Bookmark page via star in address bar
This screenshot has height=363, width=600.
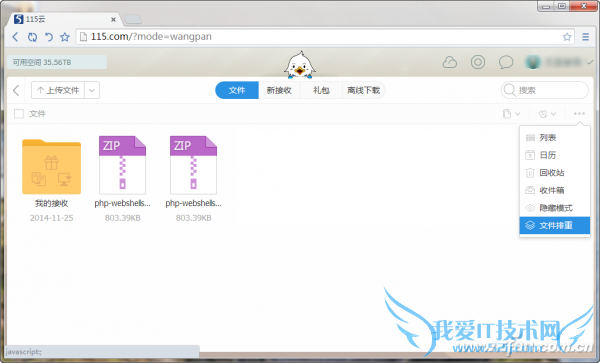click(567, 37)
